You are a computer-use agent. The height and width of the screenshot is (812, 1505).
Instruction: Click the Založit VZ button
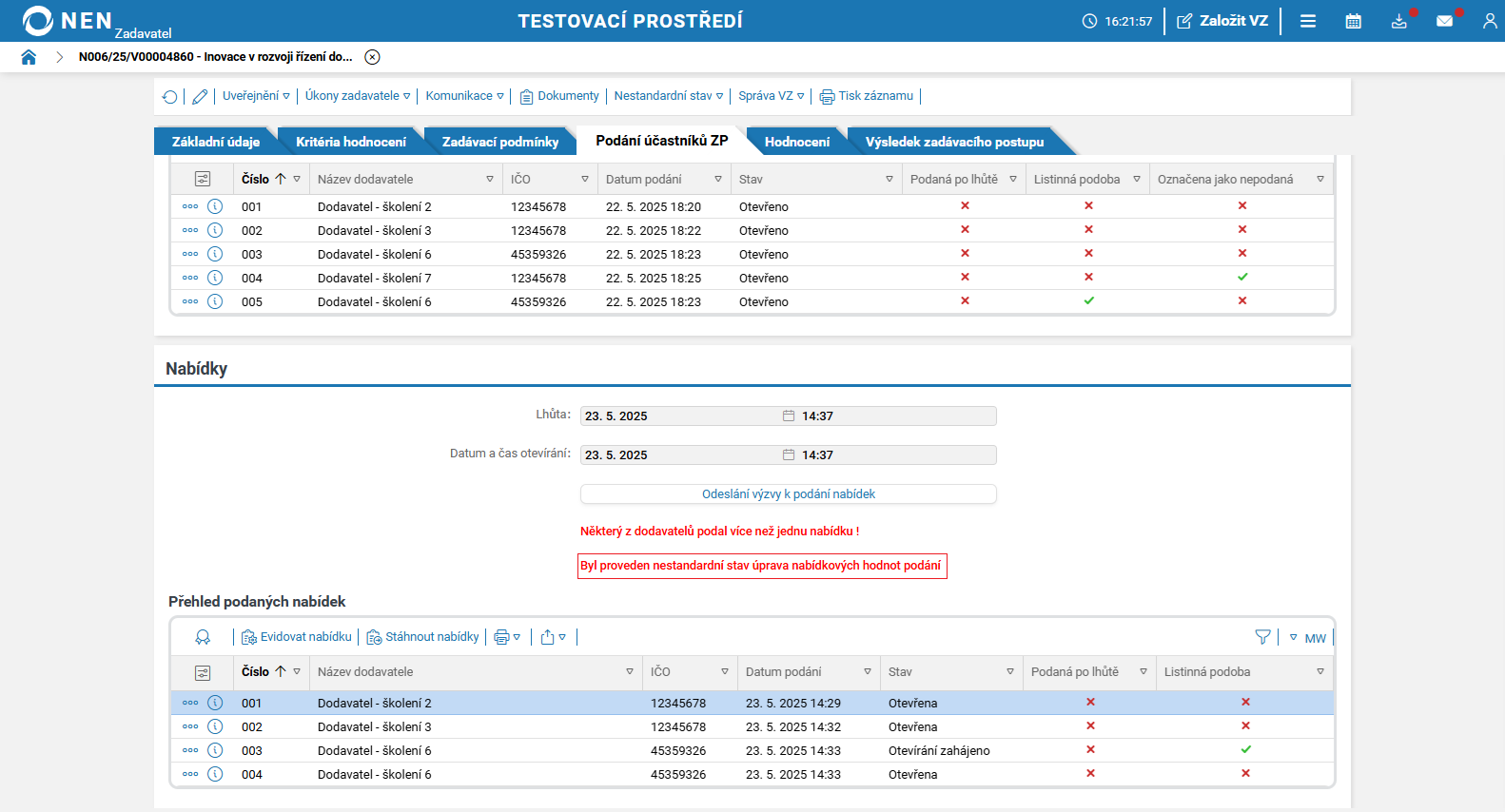1222,21
